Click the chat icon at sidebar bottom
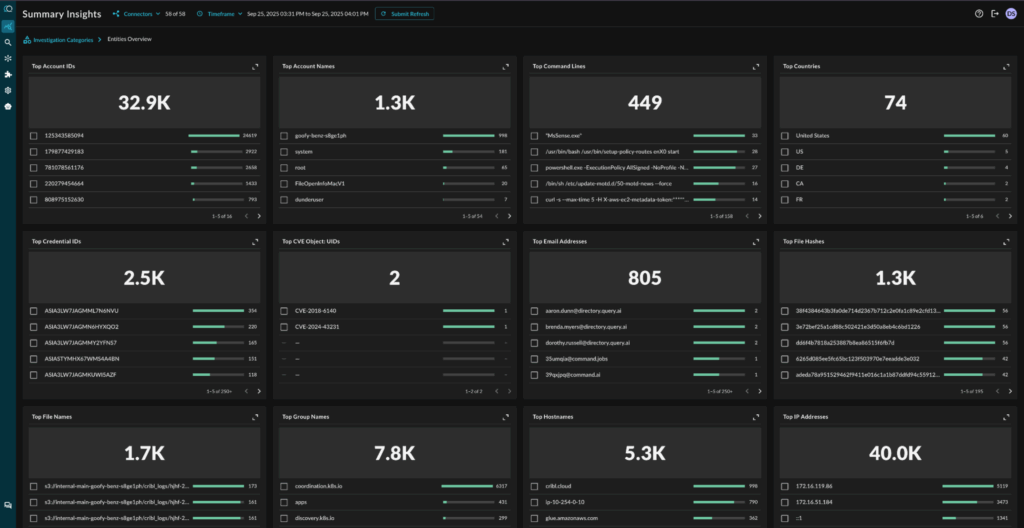This screenshot has height=528, width=1024. (x=8, y=506)
